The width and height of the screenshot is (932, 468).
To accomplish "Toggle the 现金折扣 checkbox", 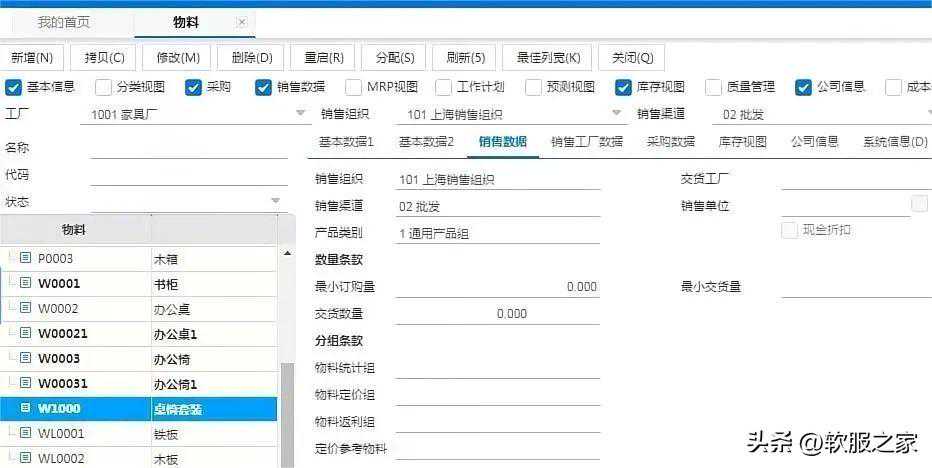I will click(789, 229).
